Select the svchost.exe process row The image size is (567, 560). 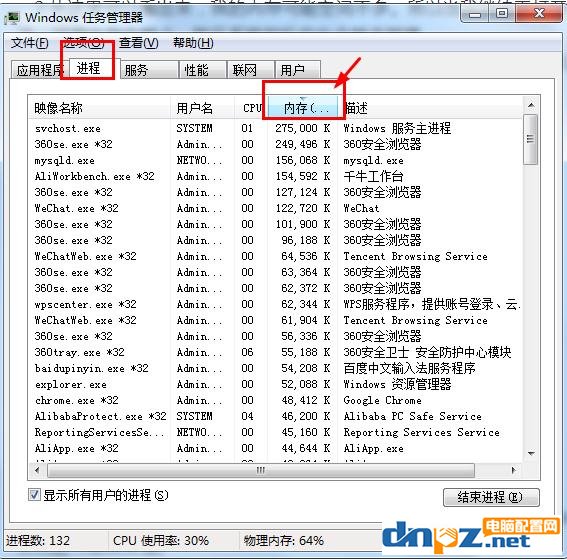pos(275,128)
